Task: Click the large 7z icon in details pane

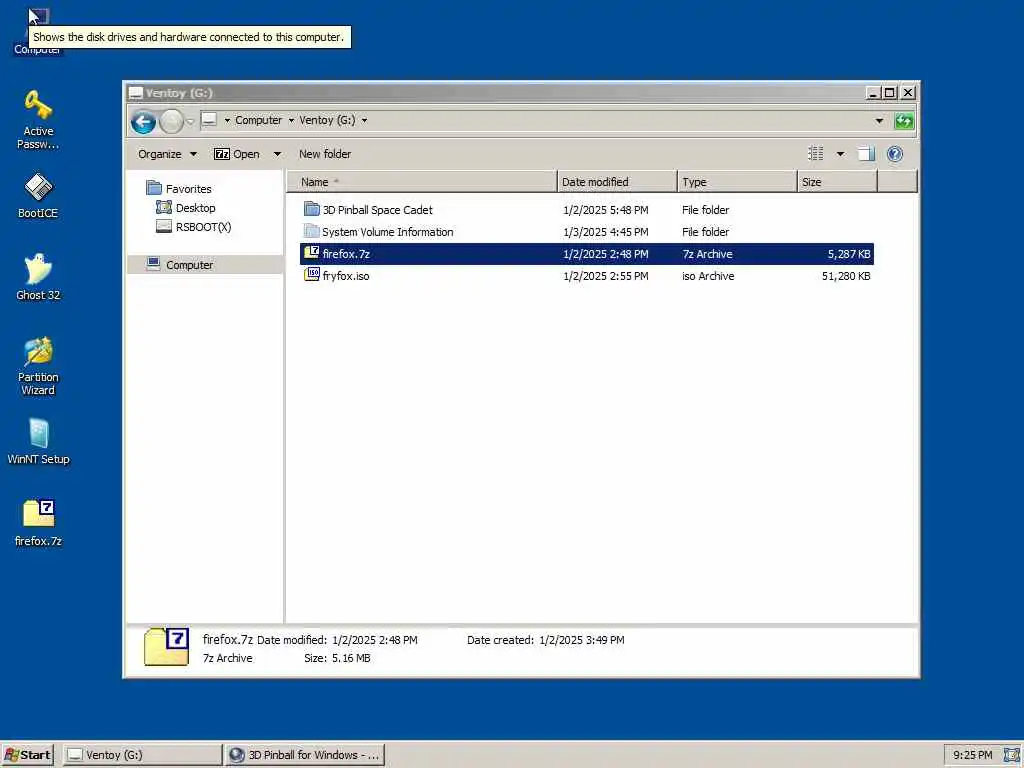Action: click(x=167, y=647)
